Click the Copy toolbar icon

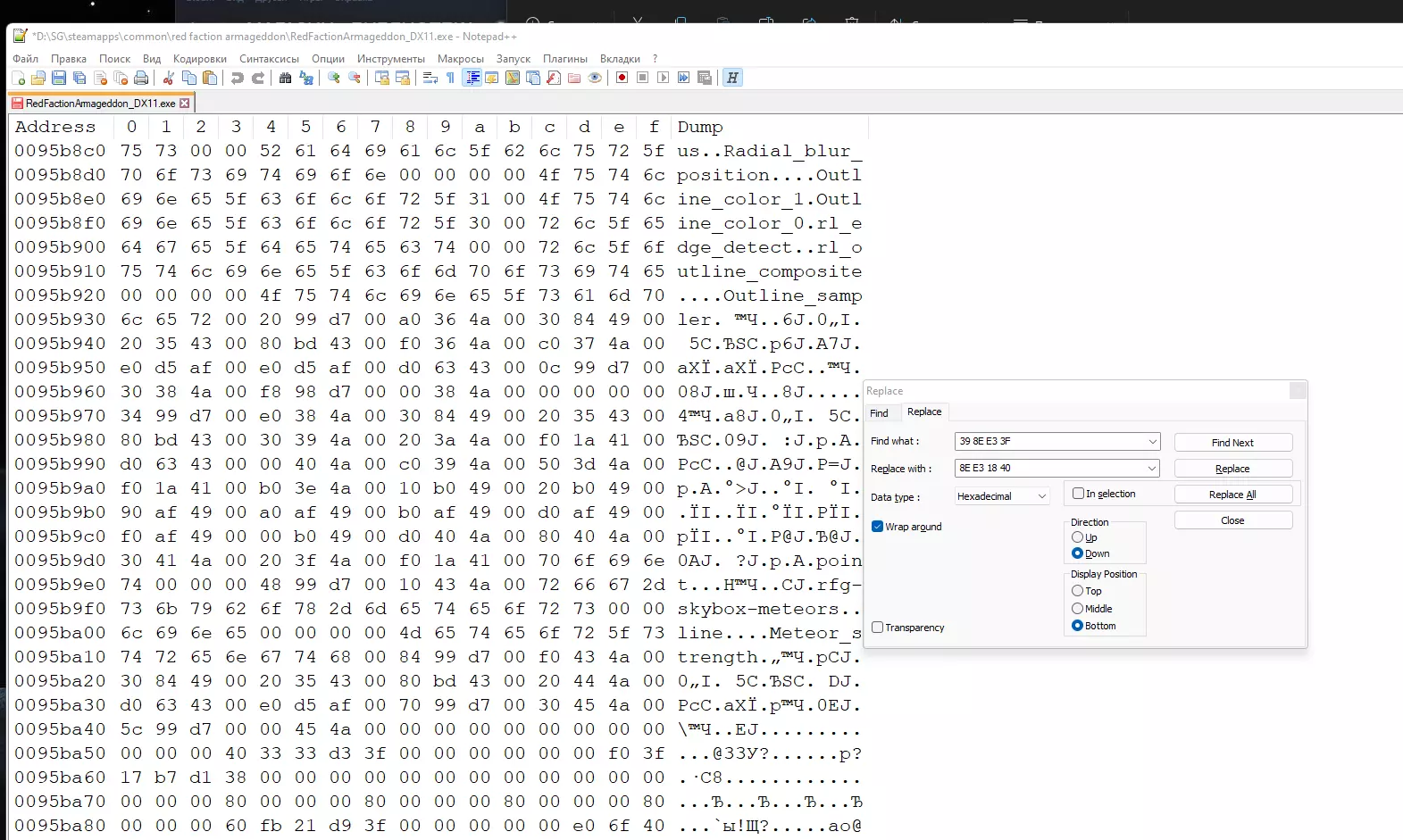pos(188,78)
